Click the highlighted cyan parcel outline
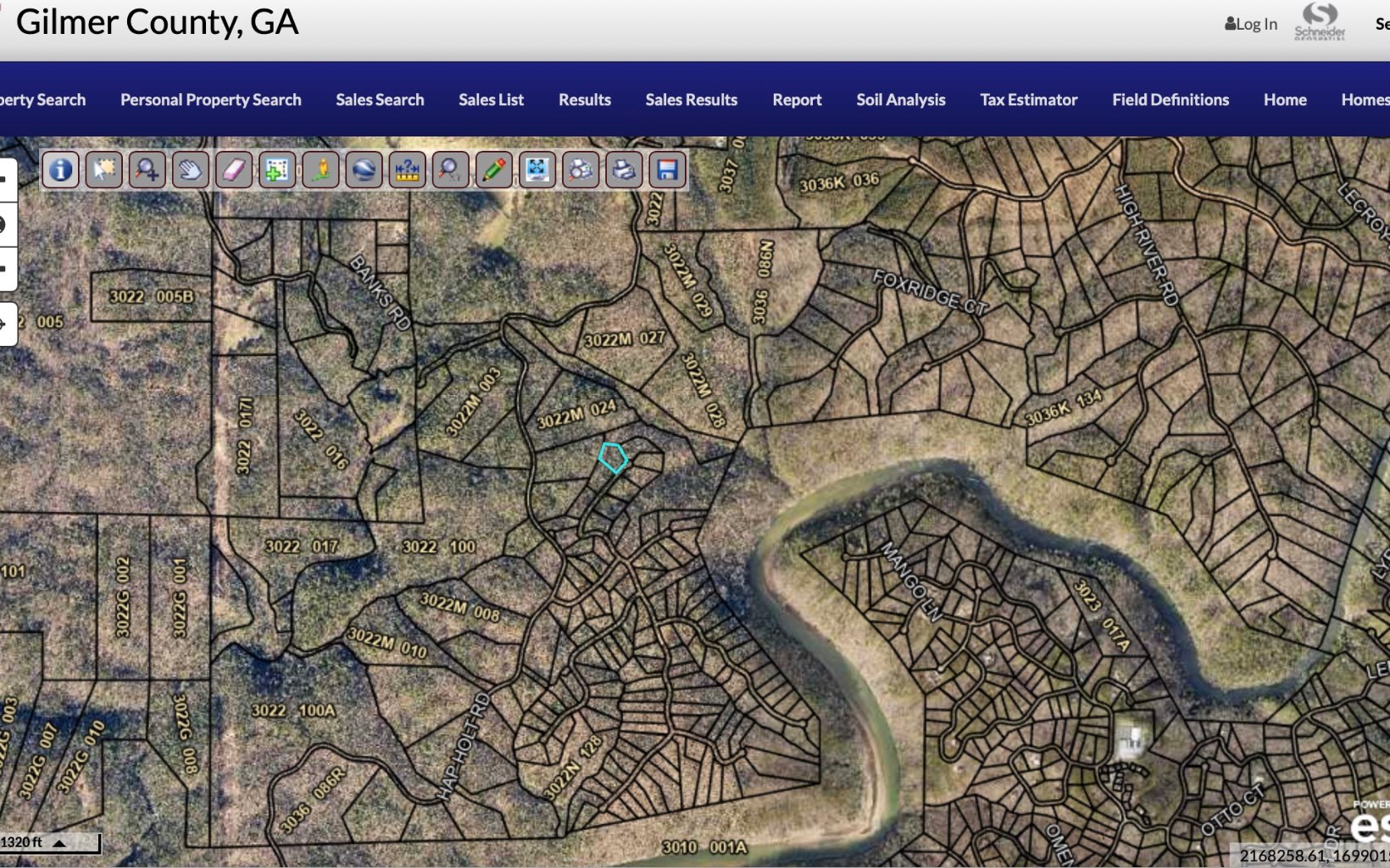The width and height of the screenshot is (1390, 868). pyautogui.click(x=613, y=458)
